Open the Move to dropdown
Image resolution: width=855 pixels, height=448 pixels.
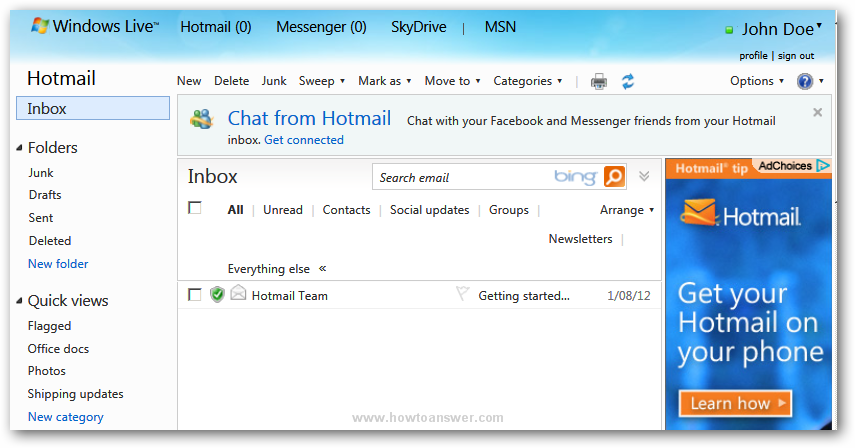coord(453,81)
